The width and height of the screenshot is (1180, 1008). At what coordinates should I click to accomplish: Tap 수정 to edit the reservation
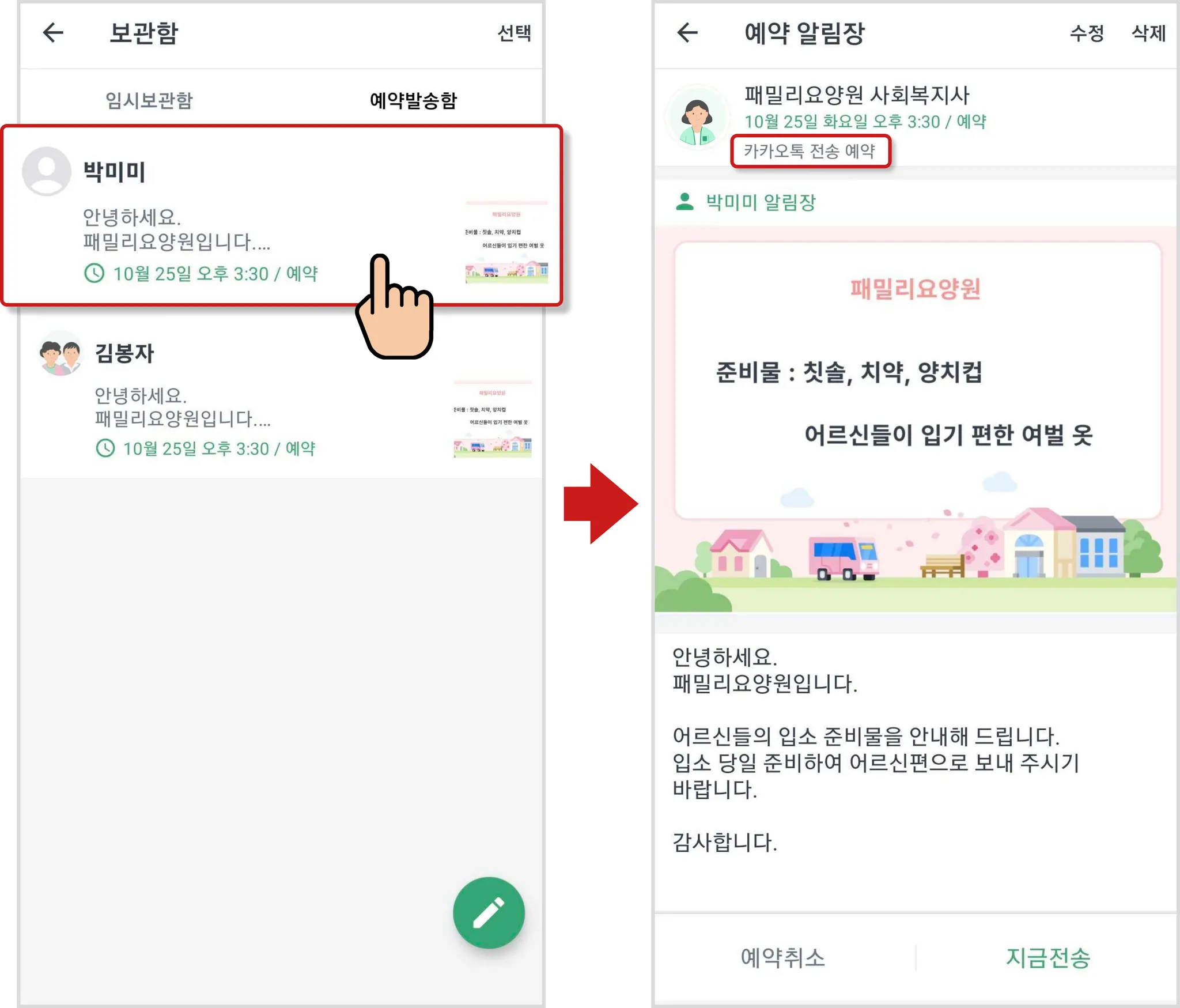pos(1087,33)
